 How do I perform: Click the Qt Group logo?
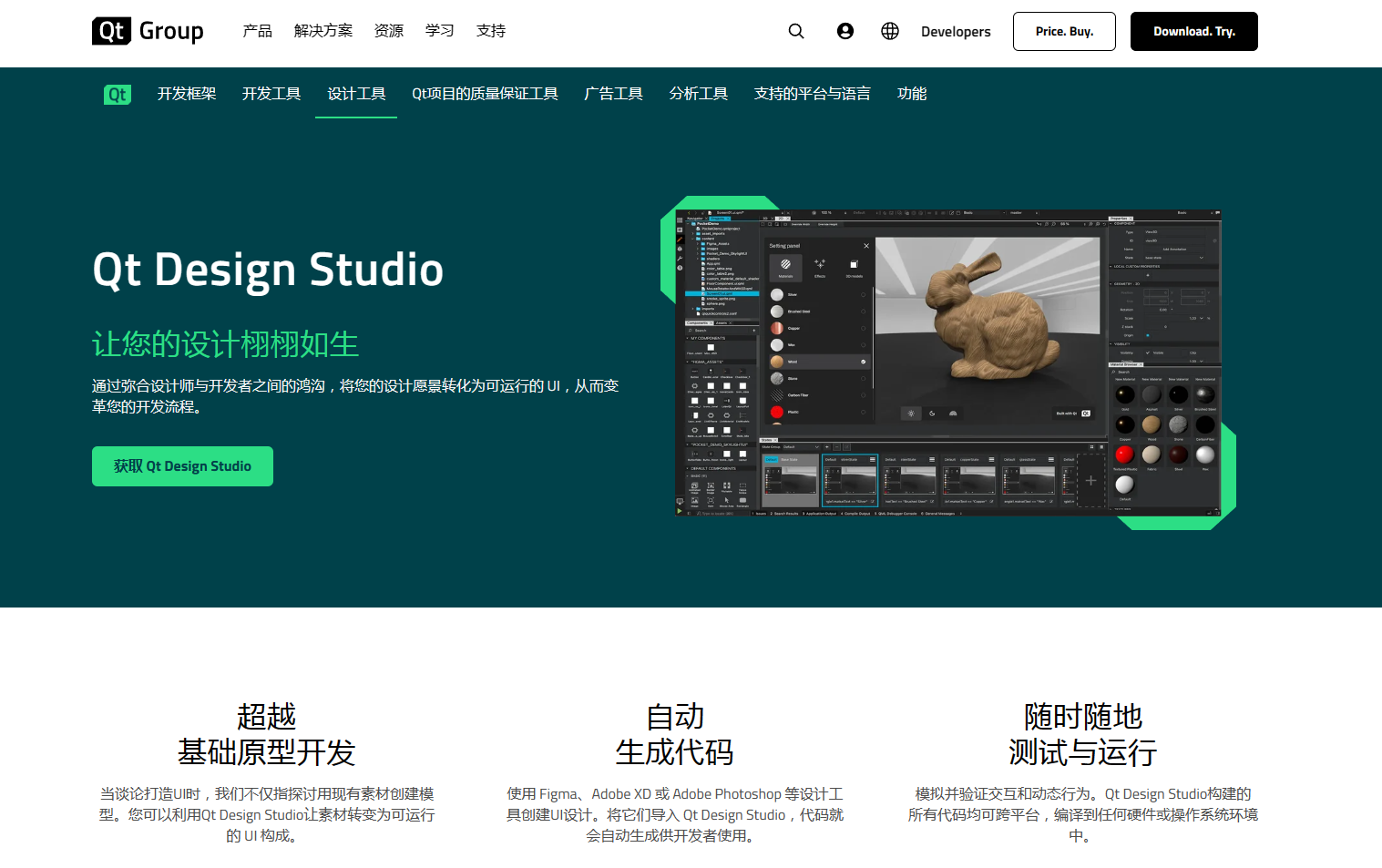148,31
